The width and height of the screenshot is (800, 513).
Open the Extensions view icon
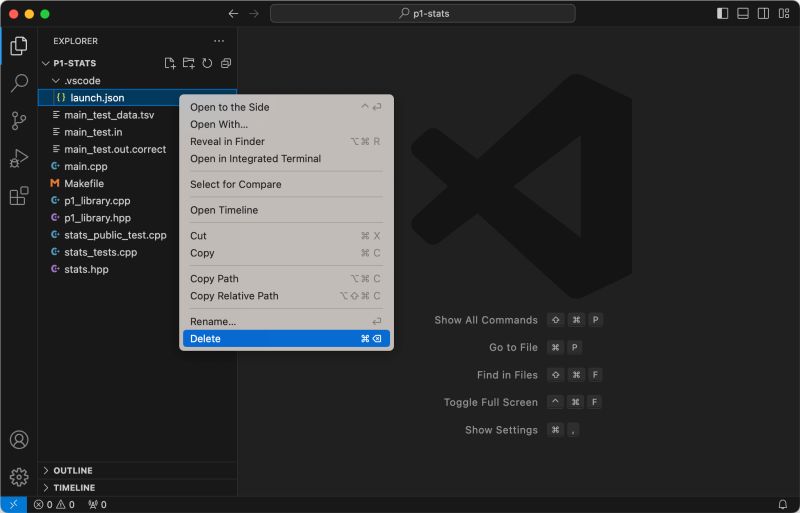pyautogui.click(x=19, y=196)
